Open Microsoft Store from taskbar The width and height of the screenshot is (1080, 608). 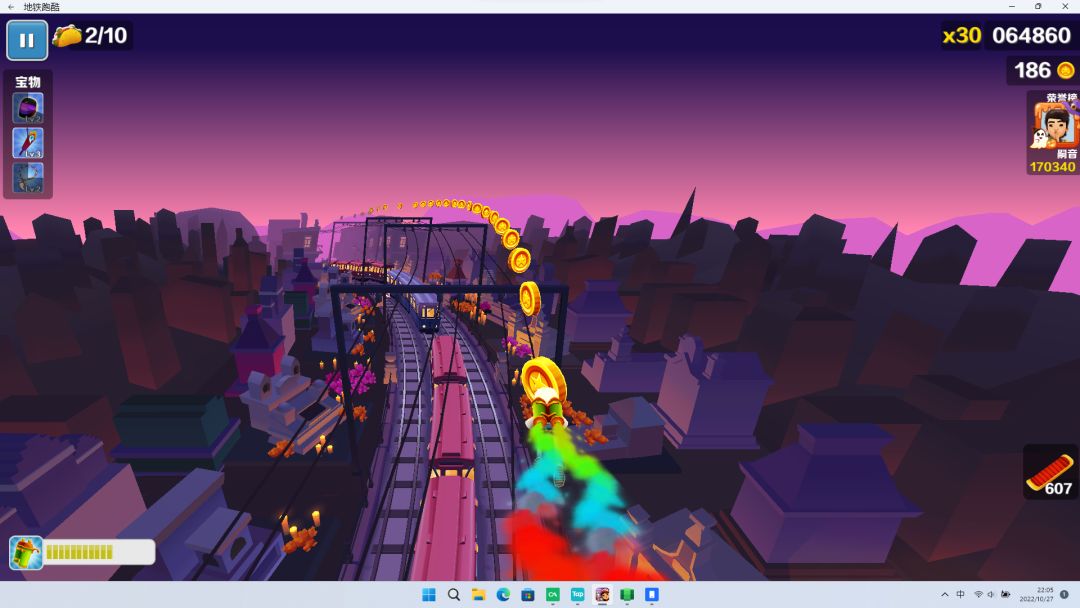coord(528,594)
